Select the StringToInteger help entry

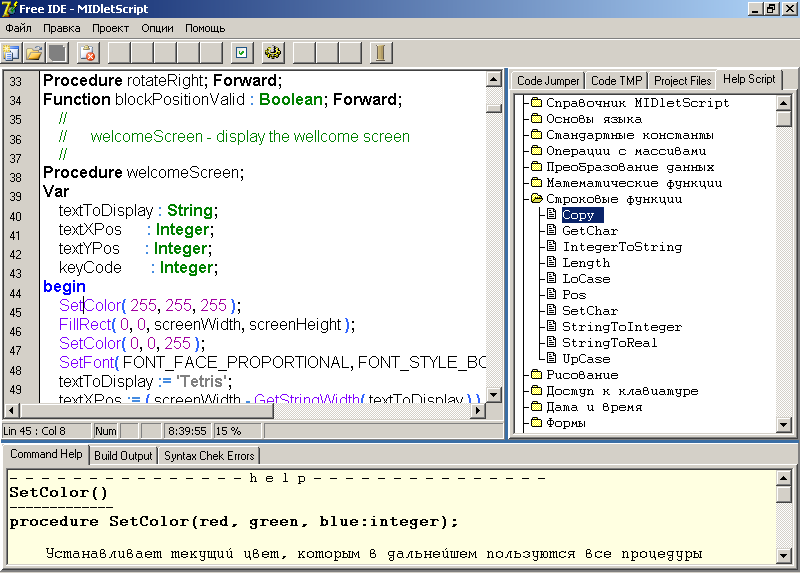coord(621,327)
